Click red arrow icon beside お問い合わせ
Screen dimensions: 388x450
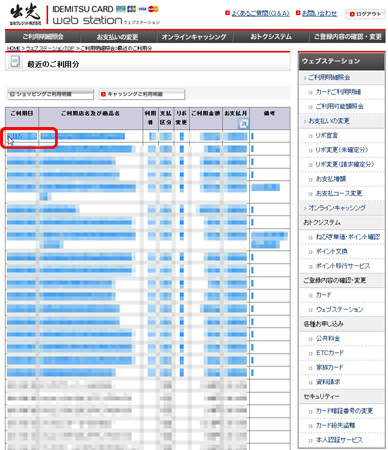tap(298, 13)
